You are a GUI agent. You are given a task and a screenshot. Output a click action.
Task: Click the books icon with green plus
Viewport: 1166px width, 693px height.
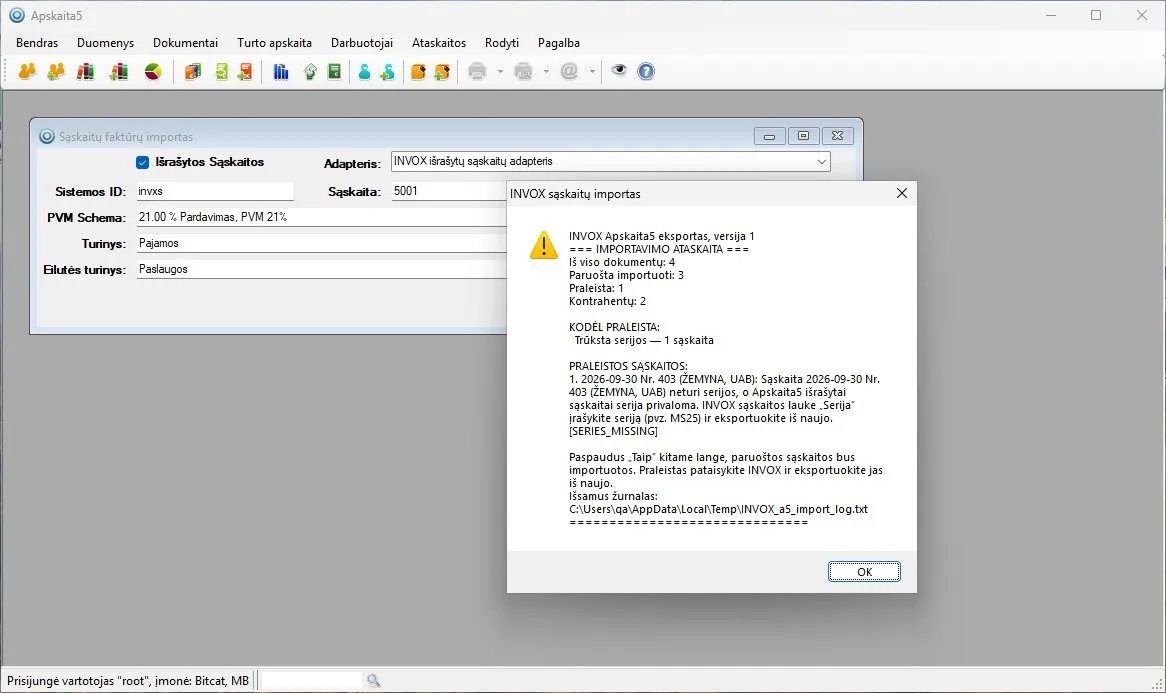[118, 71]
